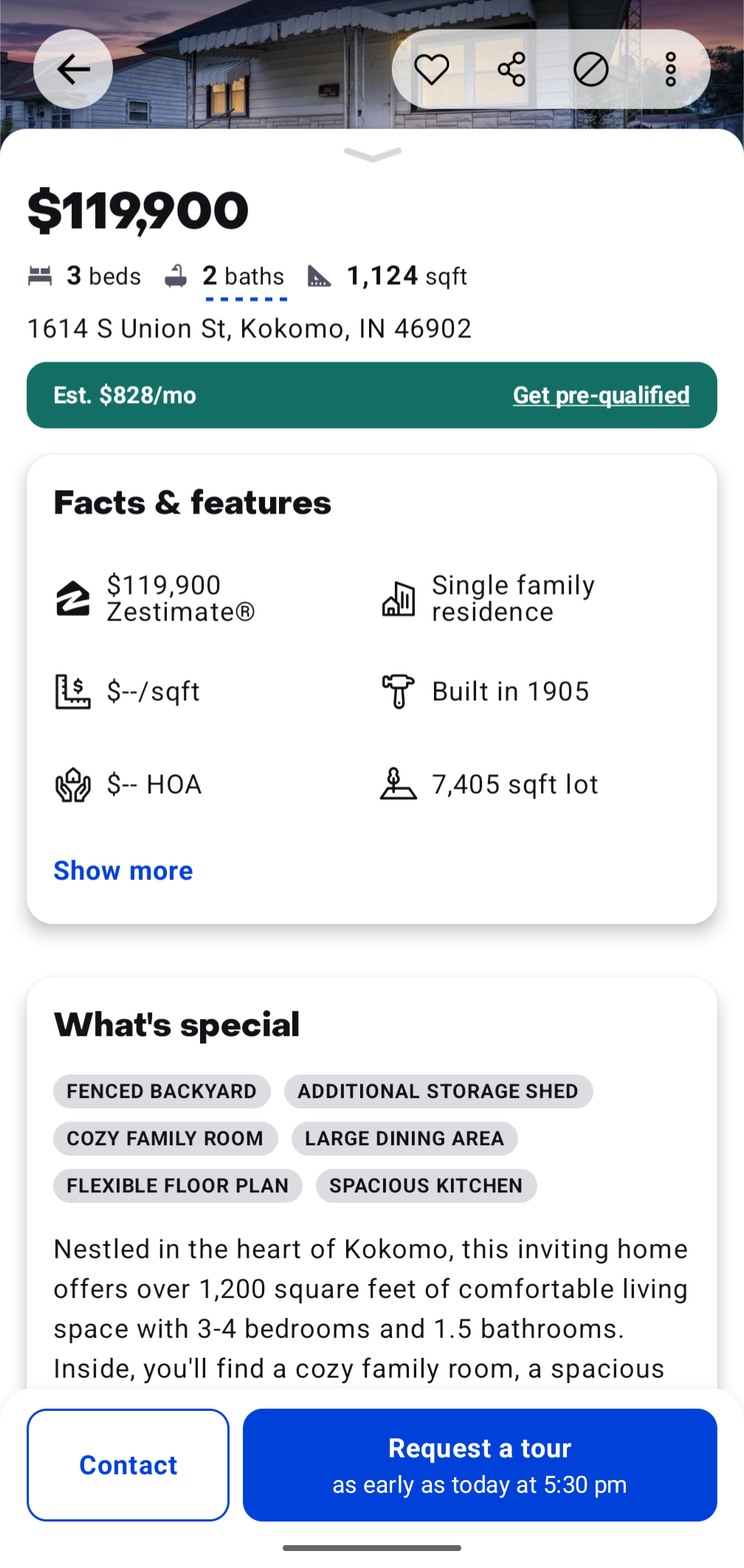Expand facts with Show more
Screen dimensions: 744x1568
[123, 871]
